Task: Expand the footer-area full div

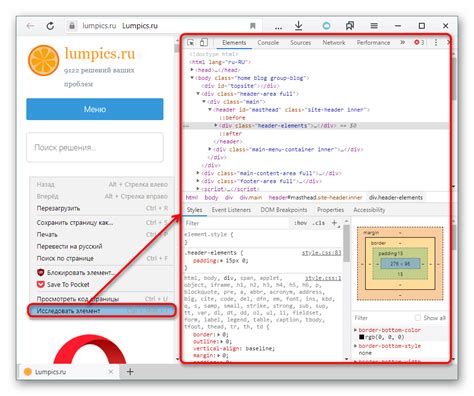Action: click(x=198, y=181)
